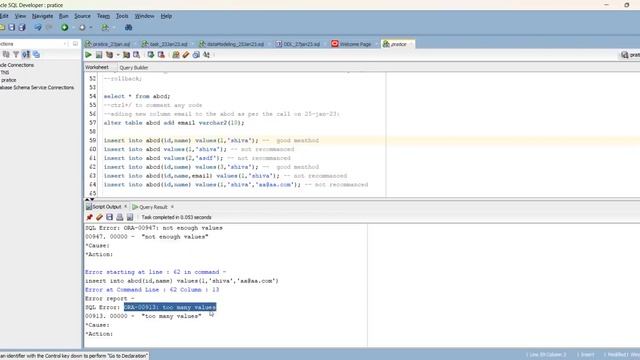Viewport: 640px width, 360px height.
Task: Open the Explain Plan dropdown arrow
Action: (x=118, y=55)
